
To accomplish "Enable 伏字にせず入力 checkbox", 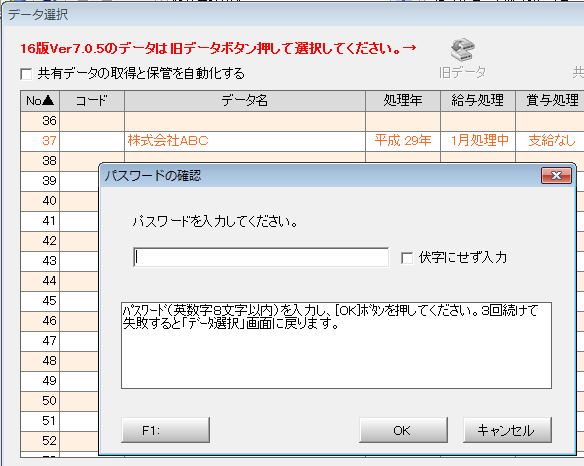I will 407,258.
